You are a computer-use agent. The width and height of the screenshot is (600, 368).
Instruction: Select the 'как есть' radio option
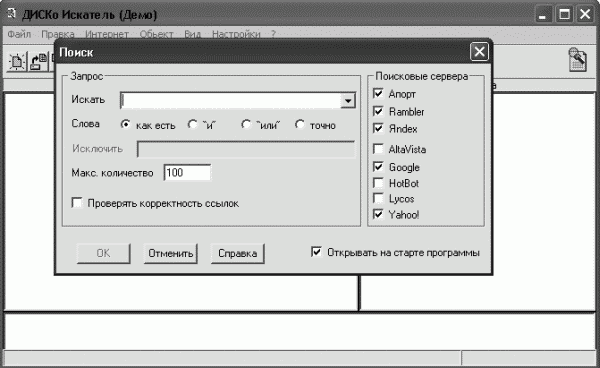click(125, 124)
